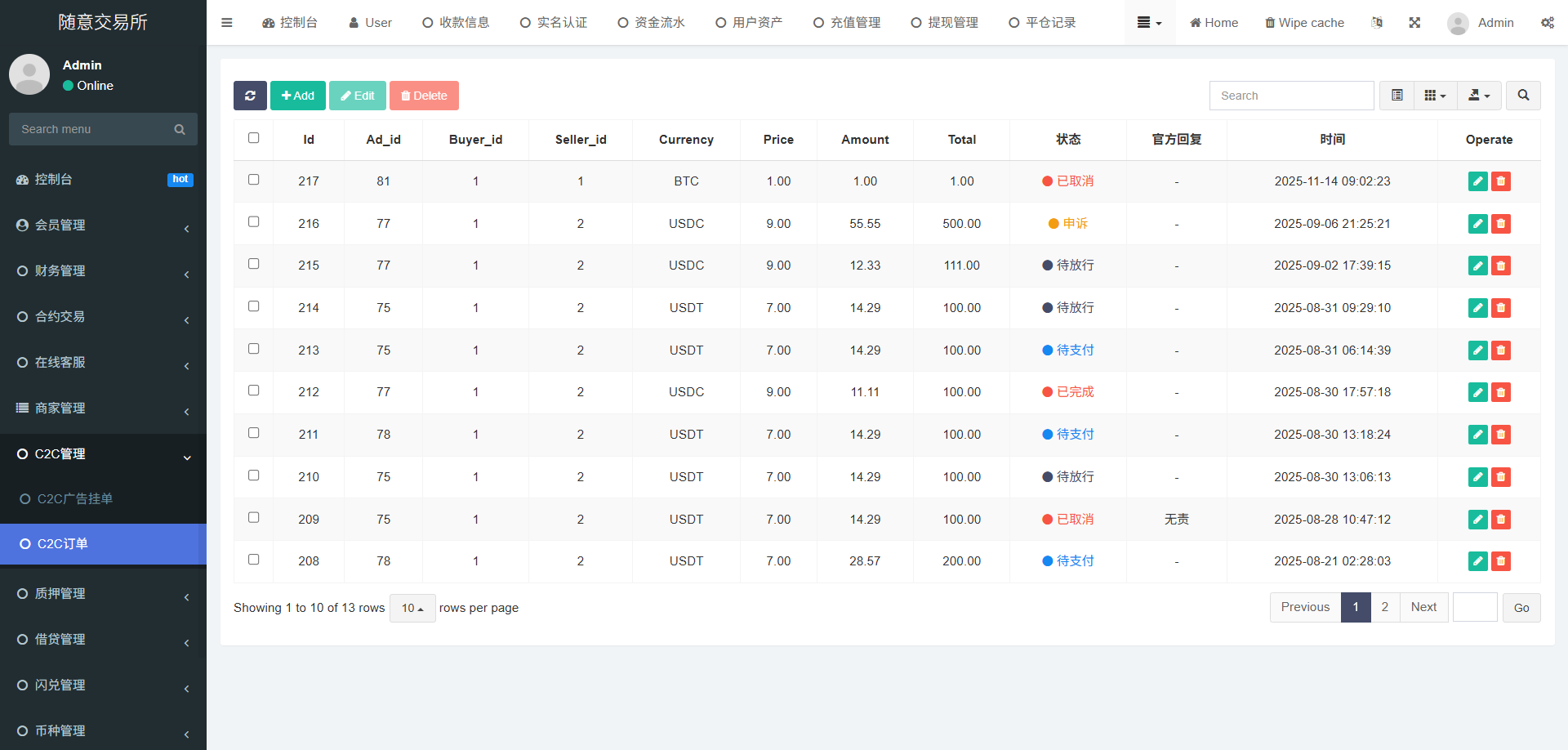
Task: Toggle the table card view icon
Action: (1397, 96)
